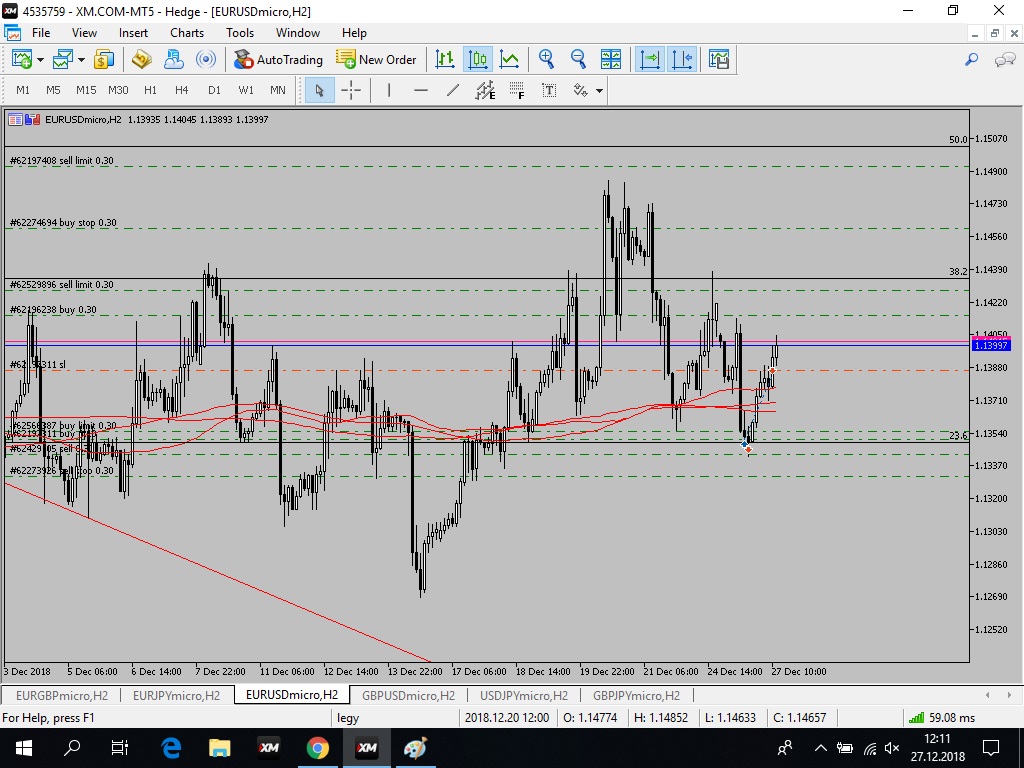
Task: Click the connection speed bars icon
Action: [x=917, y=718]
